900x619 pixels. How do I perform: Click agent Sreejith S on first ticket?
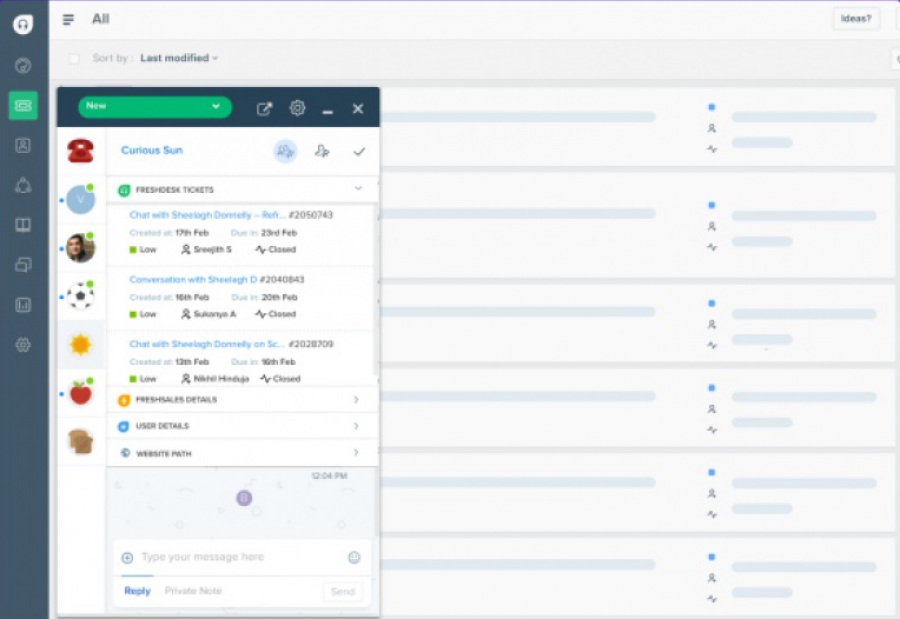(x=207, y=250)
